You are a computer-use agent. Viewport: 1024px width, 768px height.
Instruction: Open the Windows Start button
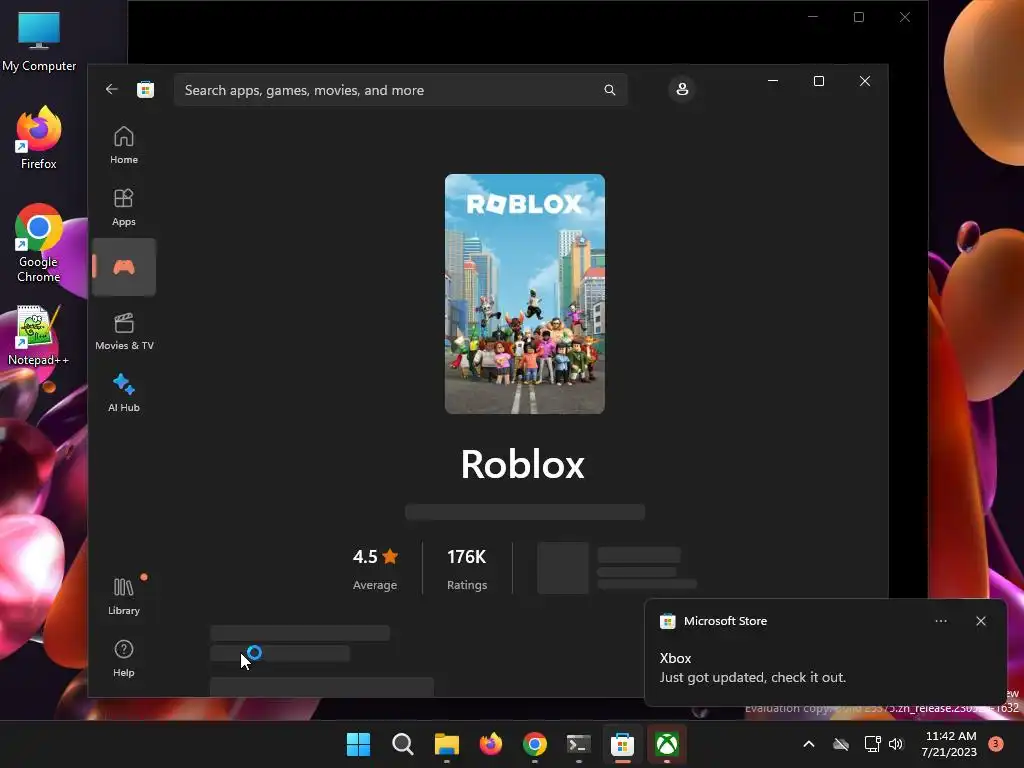(x=358, y=744)
